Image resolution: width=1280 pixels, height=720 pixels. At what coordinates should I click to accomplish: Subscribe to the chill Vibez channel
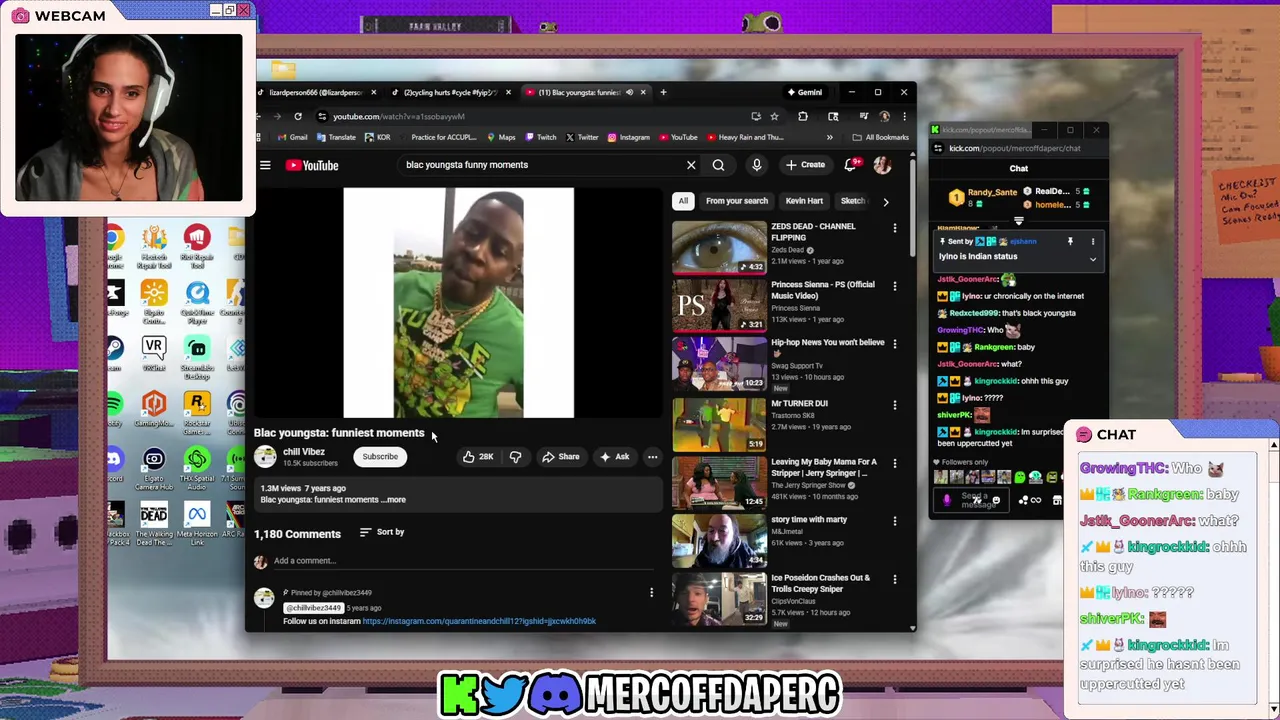pos(380,457)
